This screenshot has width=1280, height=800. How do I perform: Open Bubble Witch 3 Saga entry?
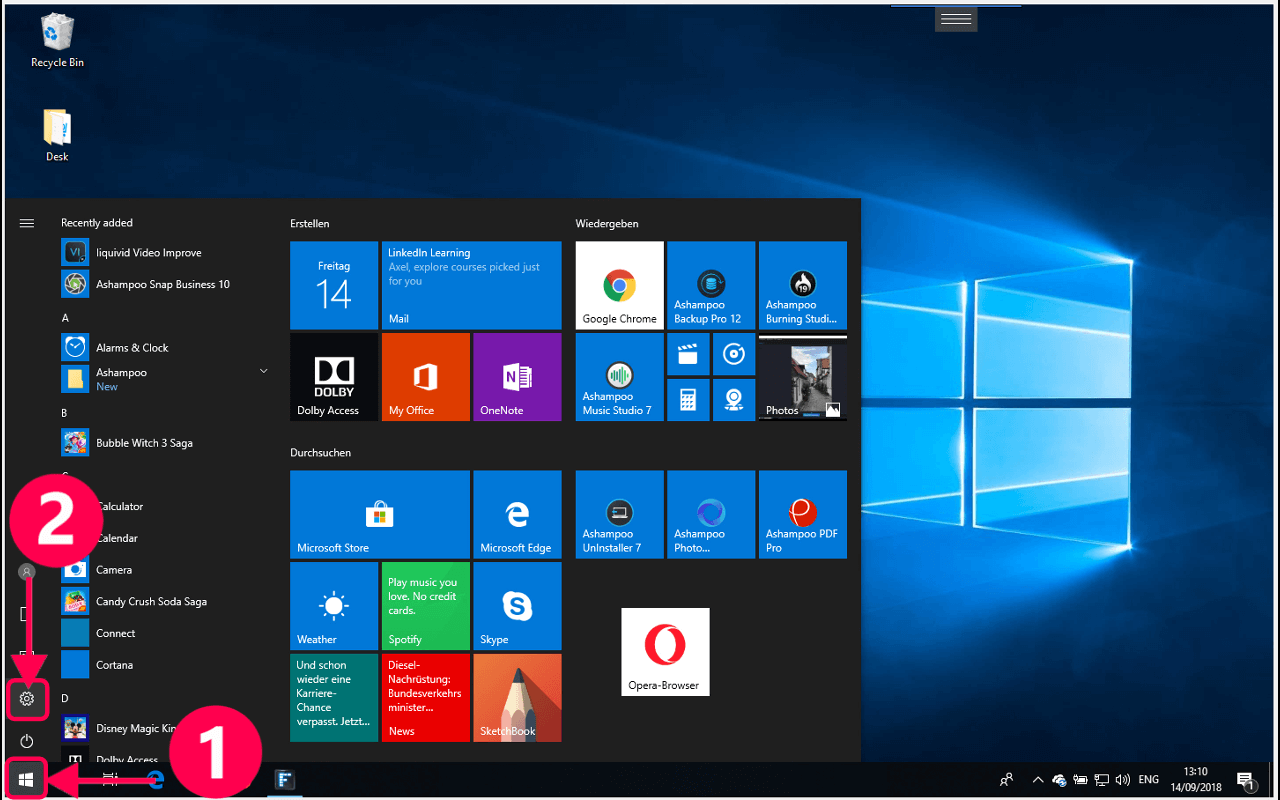(165, 443)
